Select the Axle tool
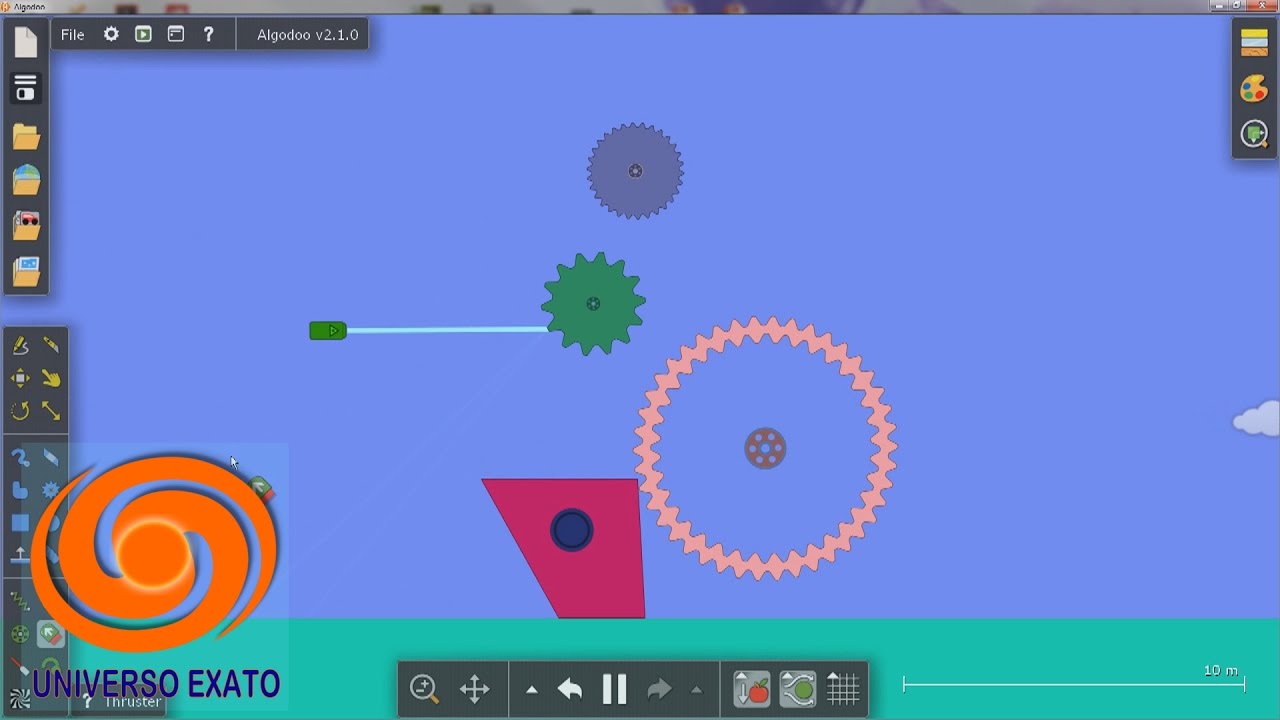The image size is (1280, 720). tap(20, 634)
